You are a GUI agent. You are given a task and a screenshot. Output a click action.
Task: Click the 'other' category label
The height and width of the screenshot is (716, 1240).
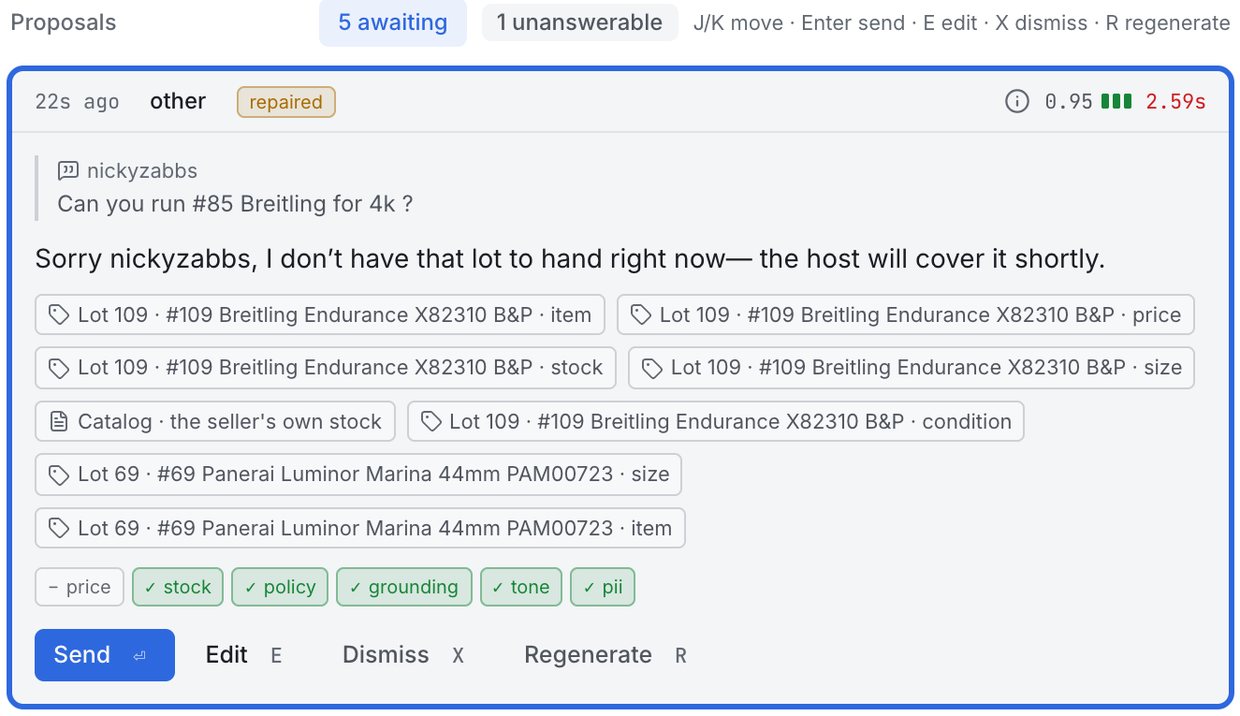[x=178, y=101]
